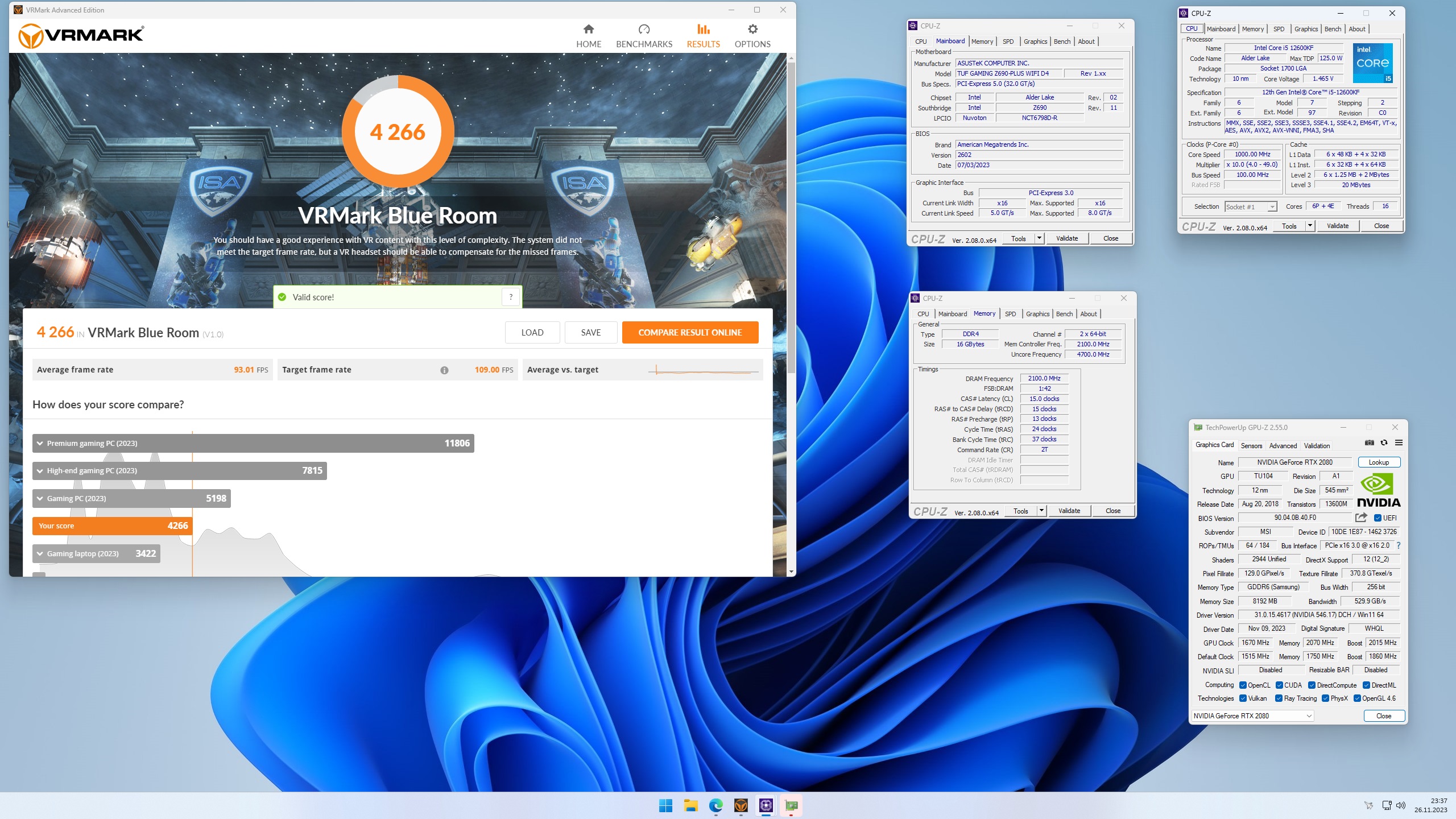Screen dimensions: 1456x819
Task: Click the question mark beside Valid score
Action: (x=511, y=297)
